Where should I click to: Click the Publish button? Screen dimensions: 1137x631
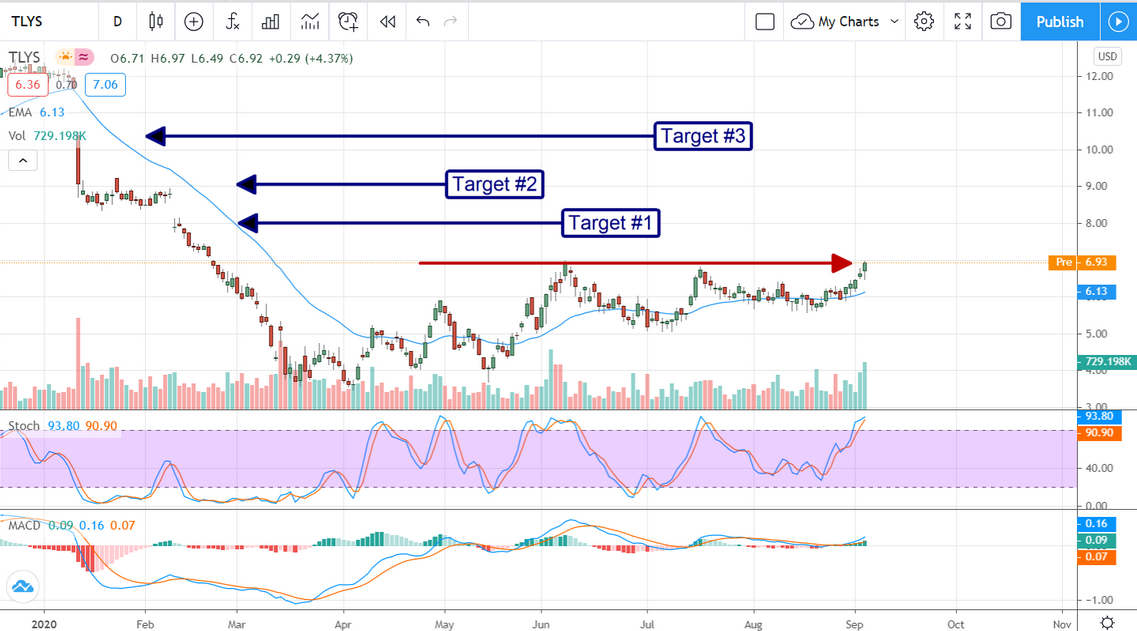(x=1059, y=22)
